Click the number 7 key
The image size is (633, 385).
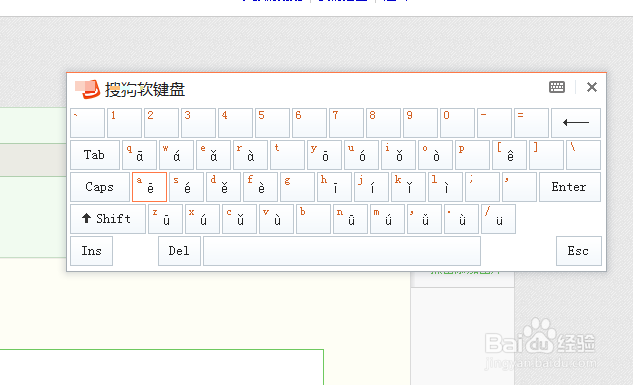347,123
